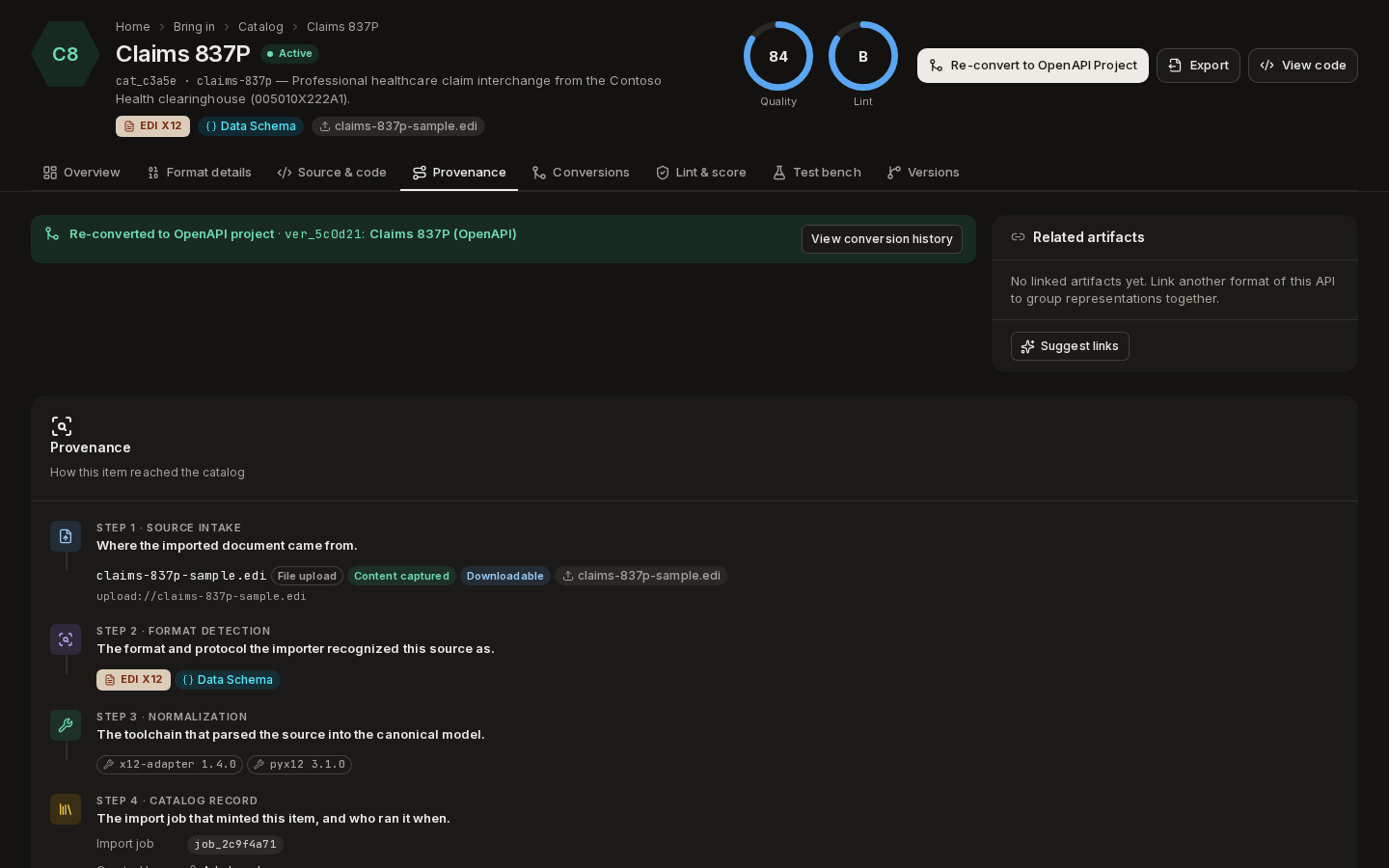Navigate to Catalog breadcrumb
1389x868 pixels.
tap(260, 27)
